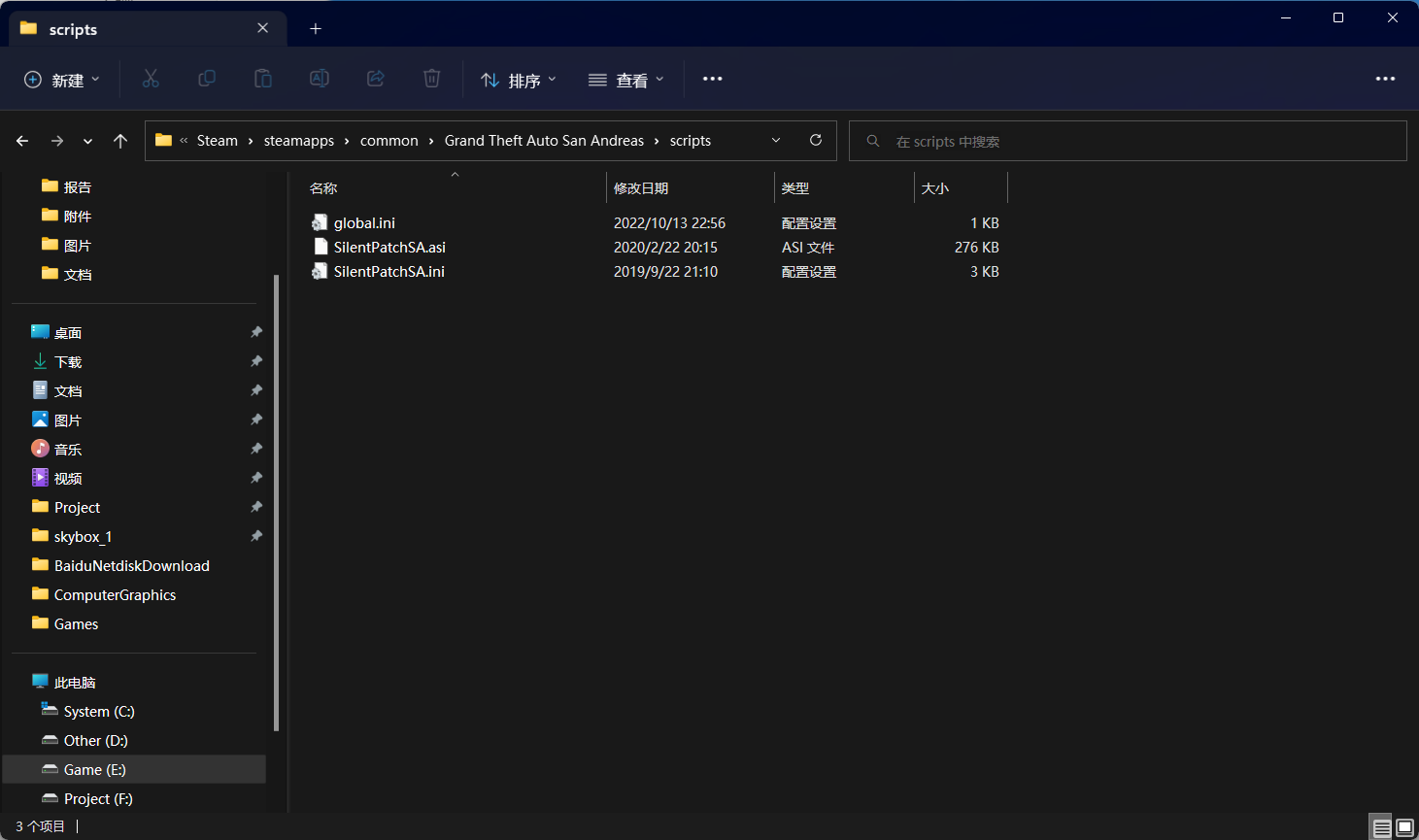Click the 2022/10/13 22:56 date cell

pos(669,223)
